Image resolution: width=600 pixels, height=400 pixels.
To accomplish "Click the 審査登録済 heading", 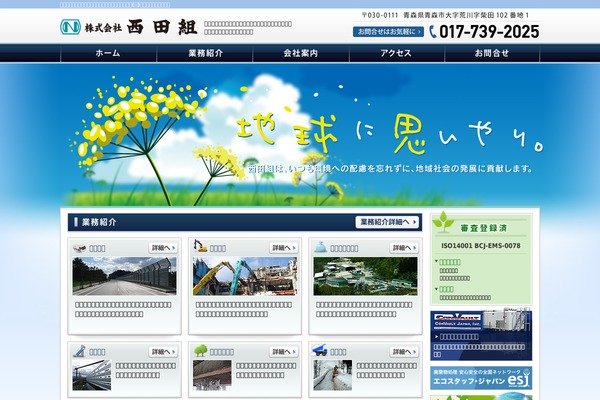I will tap(484, 228).
